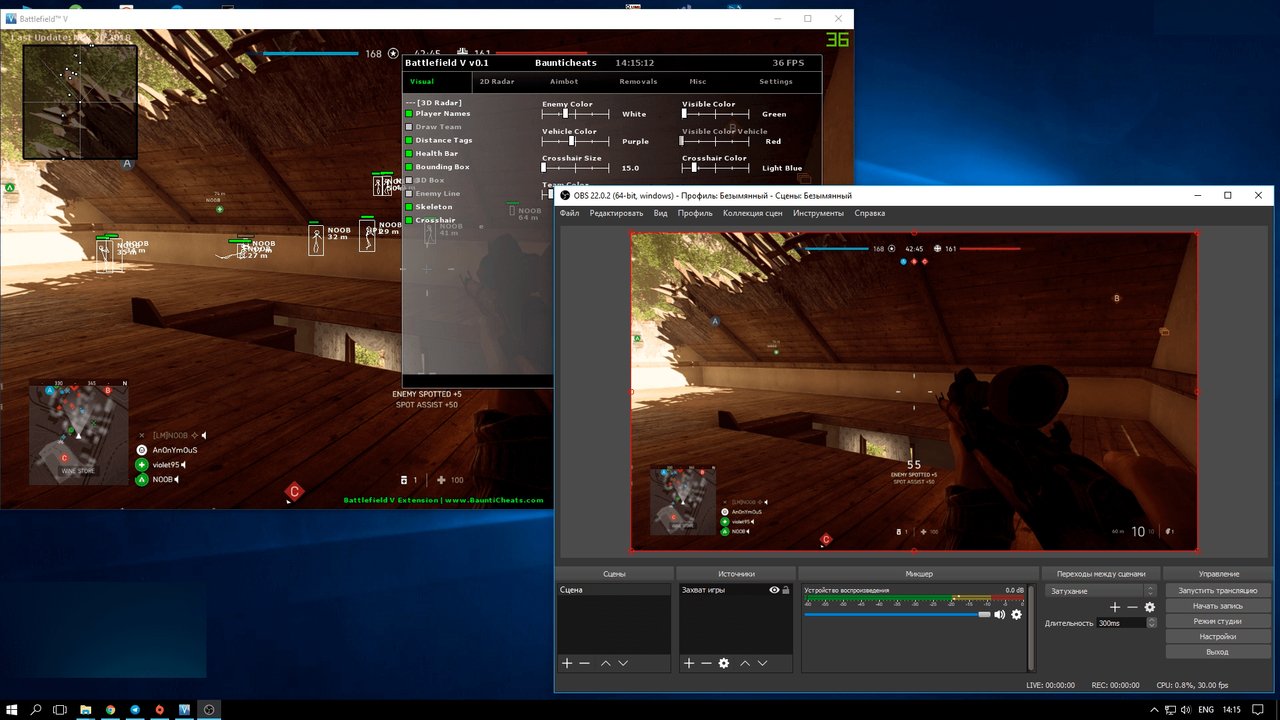Viewport: 1280px width, 720px height.
Task: Switch to the 2D Radar tab
Action: tap(497, 82)
